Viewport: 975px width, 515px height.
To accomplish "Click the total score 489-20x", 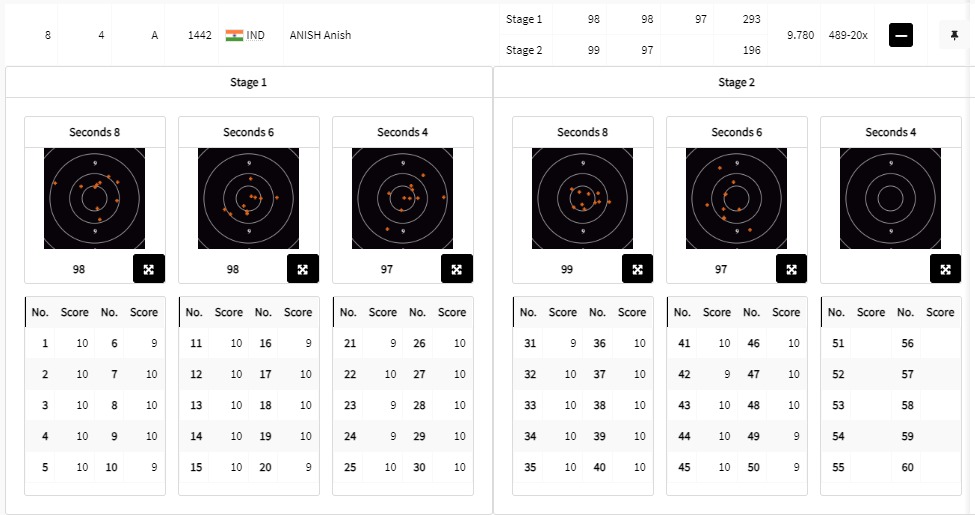I will (846, 35).
